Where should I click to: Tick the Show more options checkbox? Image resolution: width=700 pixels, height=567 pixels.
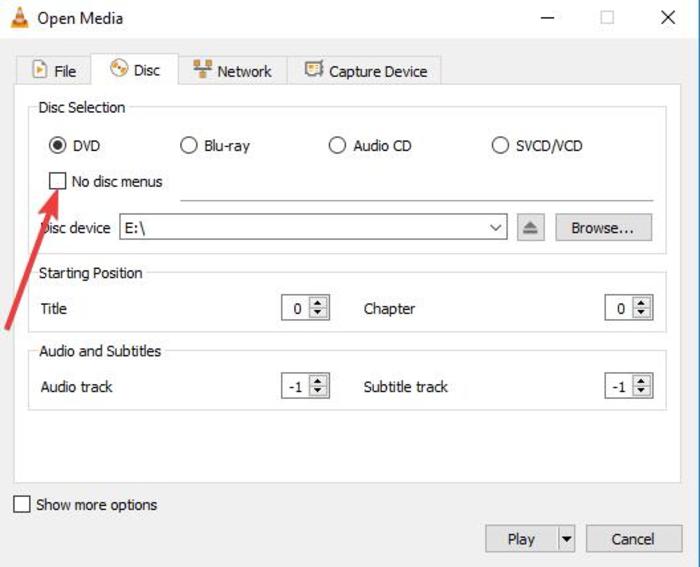tap(22, 504)
